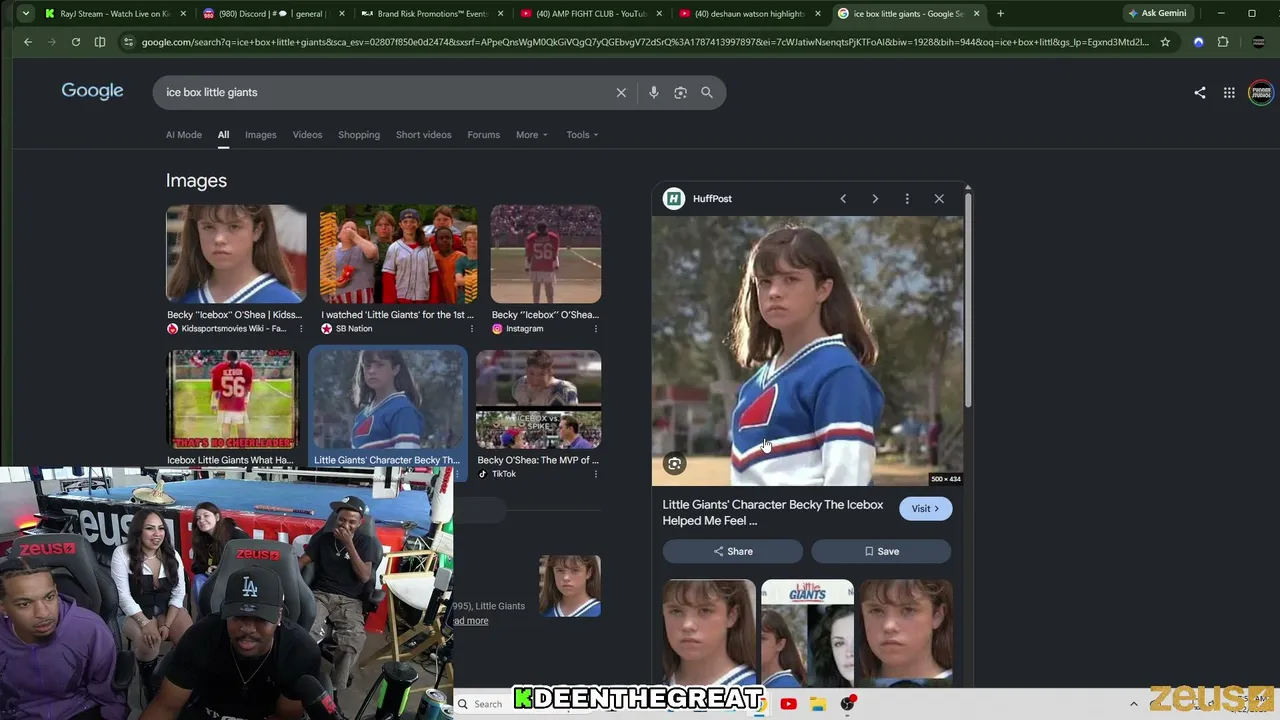Switch to Shopping results tab
This screenshot has width=1280, height=720.
pos(359,135)
